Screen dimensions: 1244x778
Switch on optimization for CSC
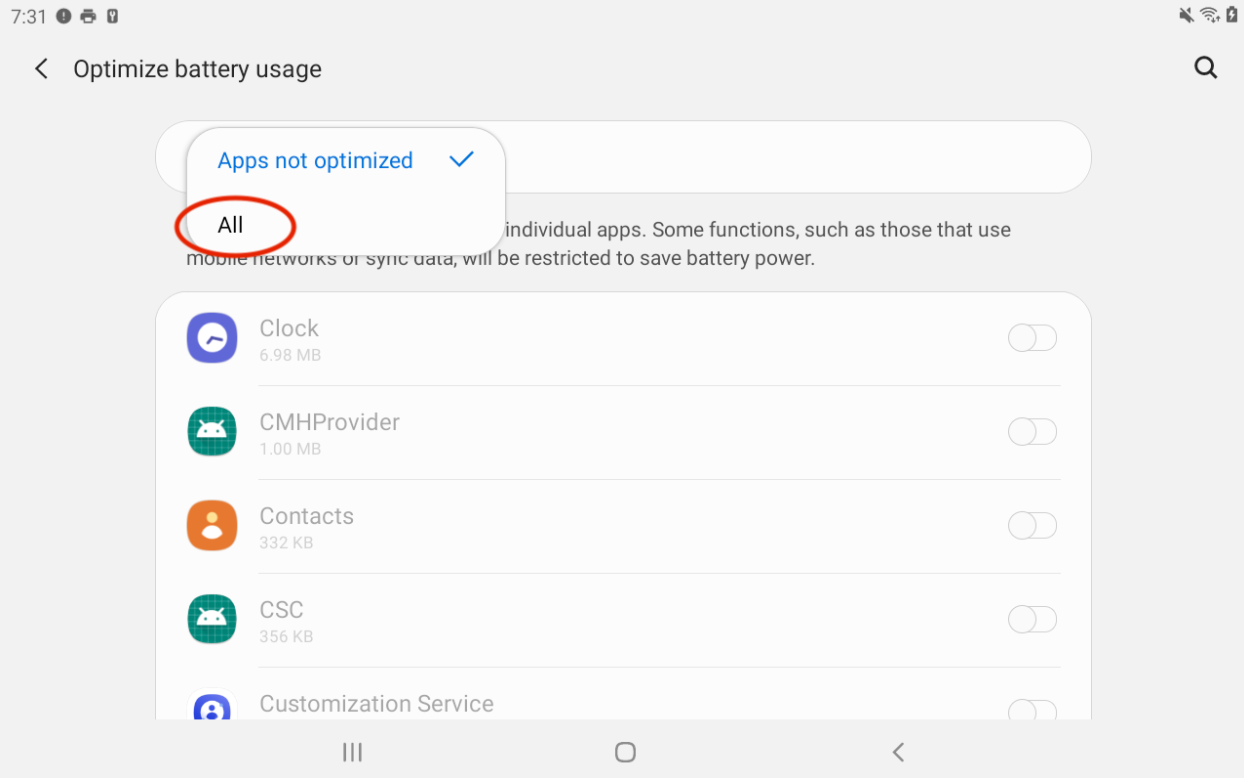pyautogui.click(x=1032, y=619)
